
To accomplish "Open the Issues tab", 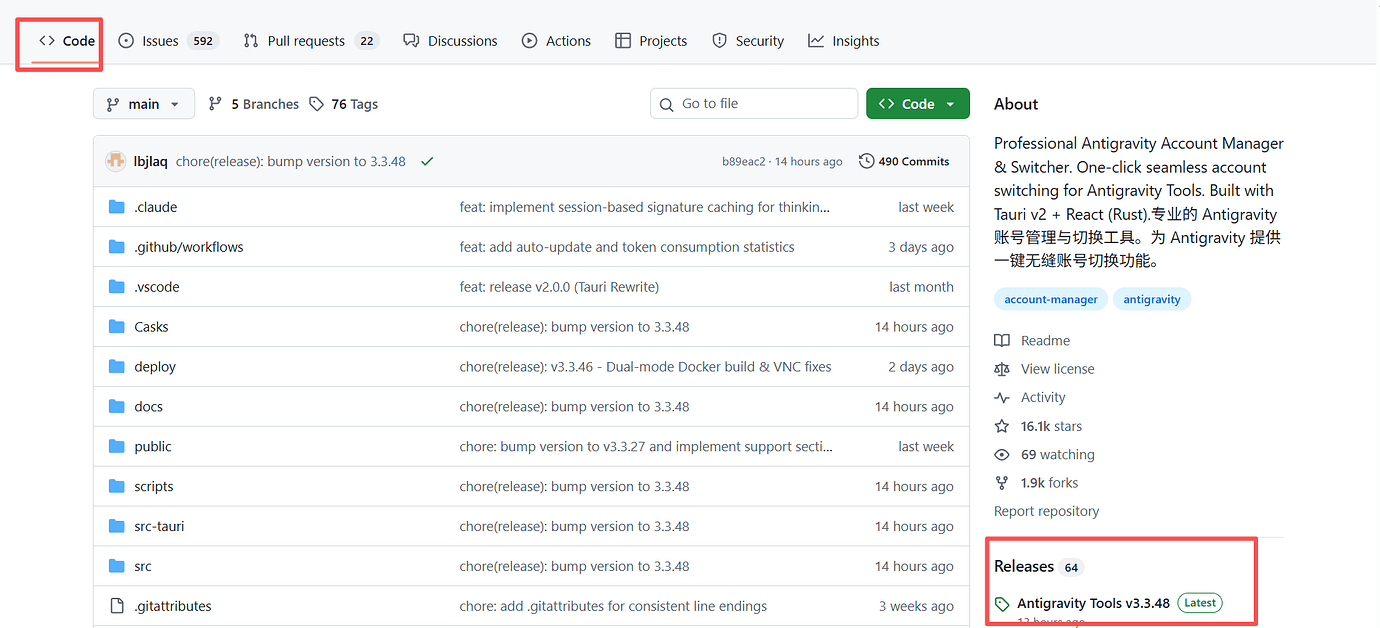I will tap(167, 41).
